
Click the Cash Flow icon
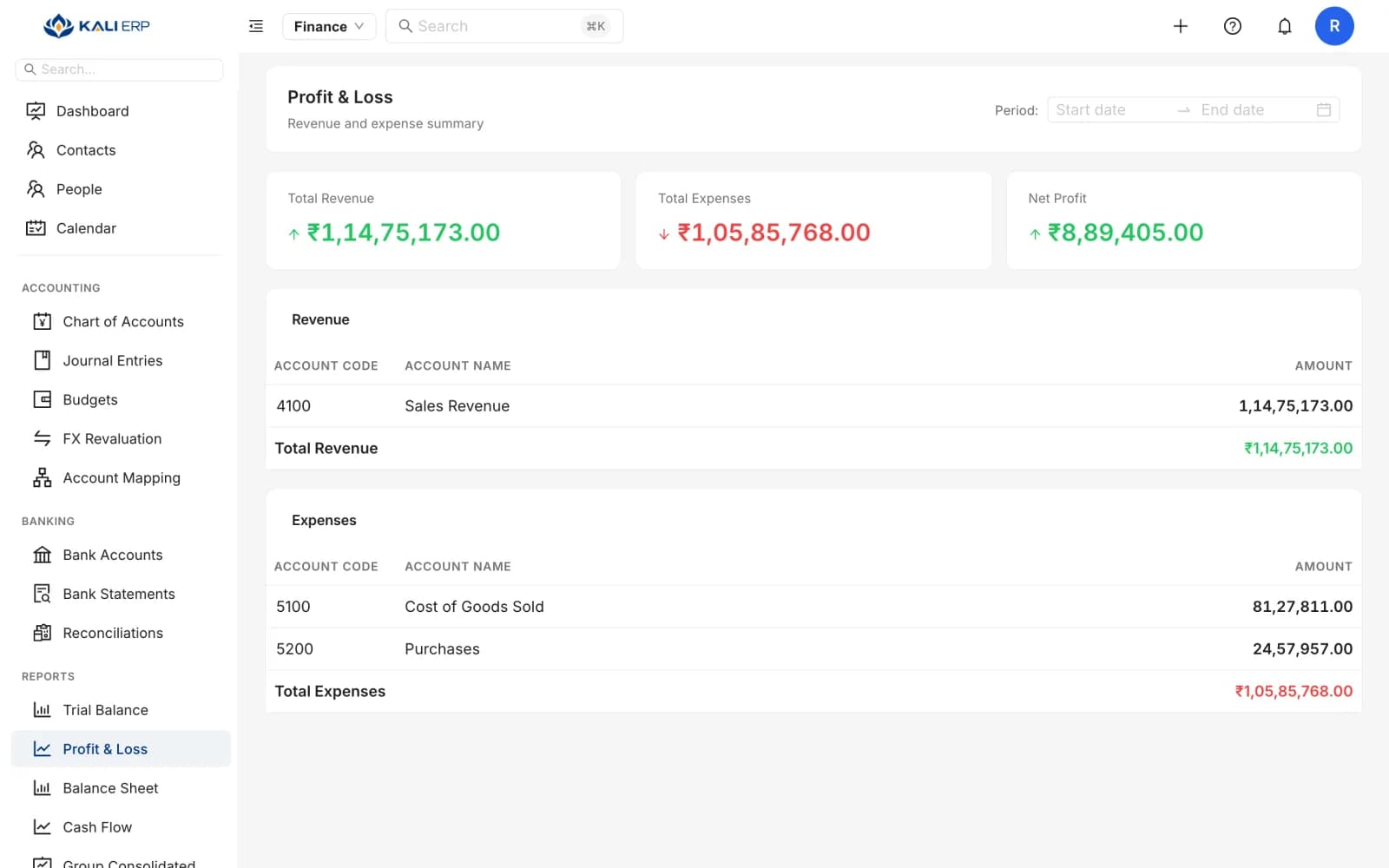tap(42, 827)
